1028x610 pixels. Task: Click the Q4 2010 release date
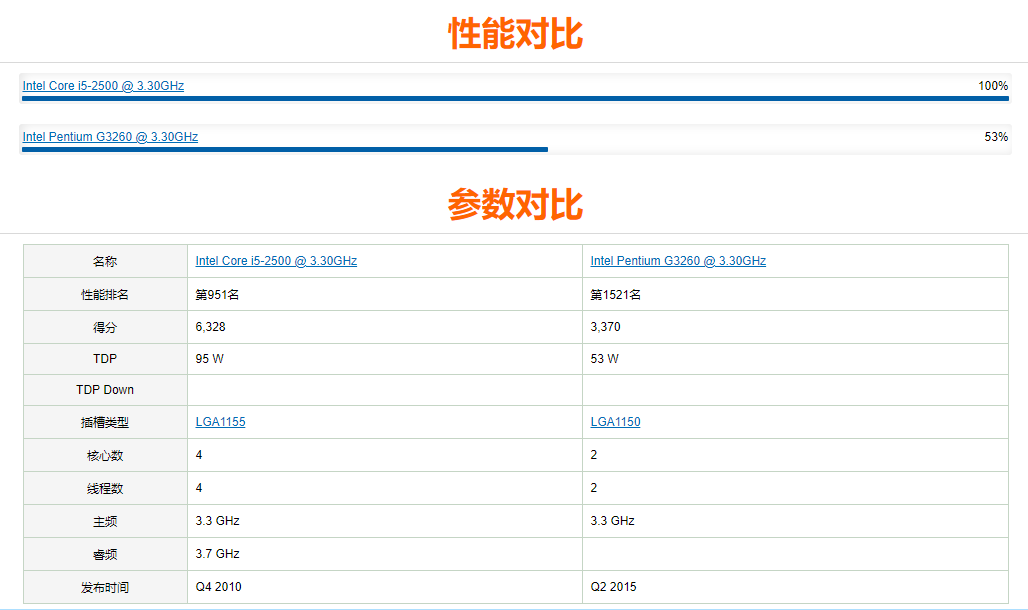coord(218,587)
